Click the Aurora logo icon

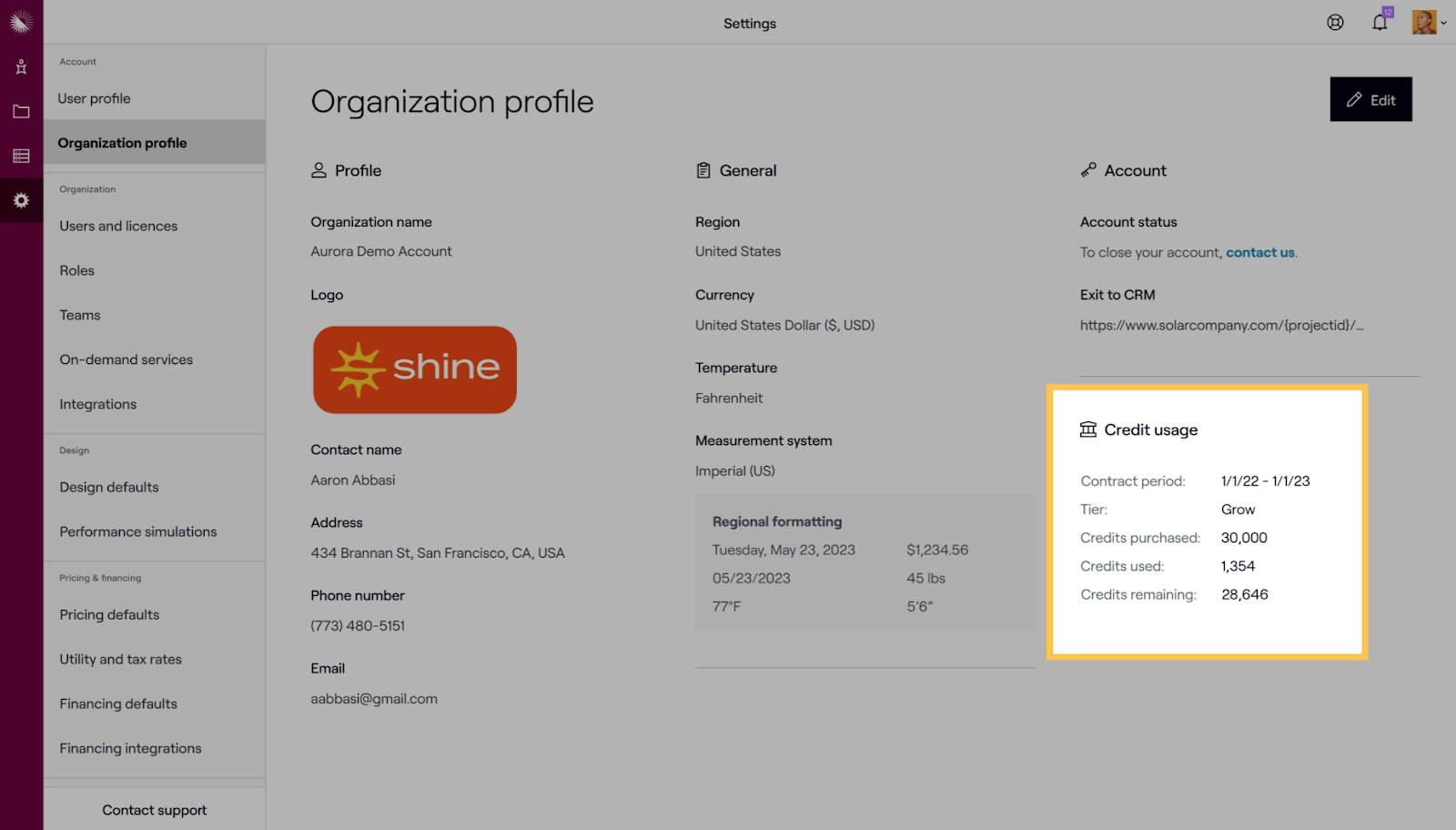click(x=21, y=22)
